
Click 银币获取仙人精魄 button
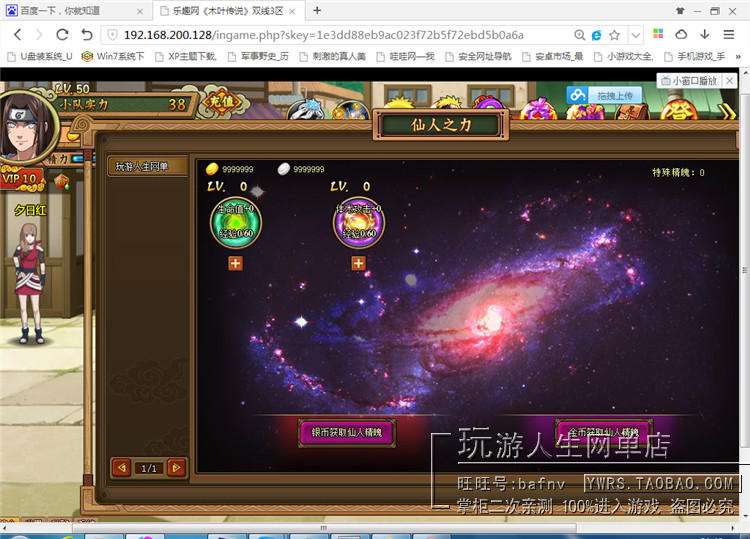click(347, 433)
